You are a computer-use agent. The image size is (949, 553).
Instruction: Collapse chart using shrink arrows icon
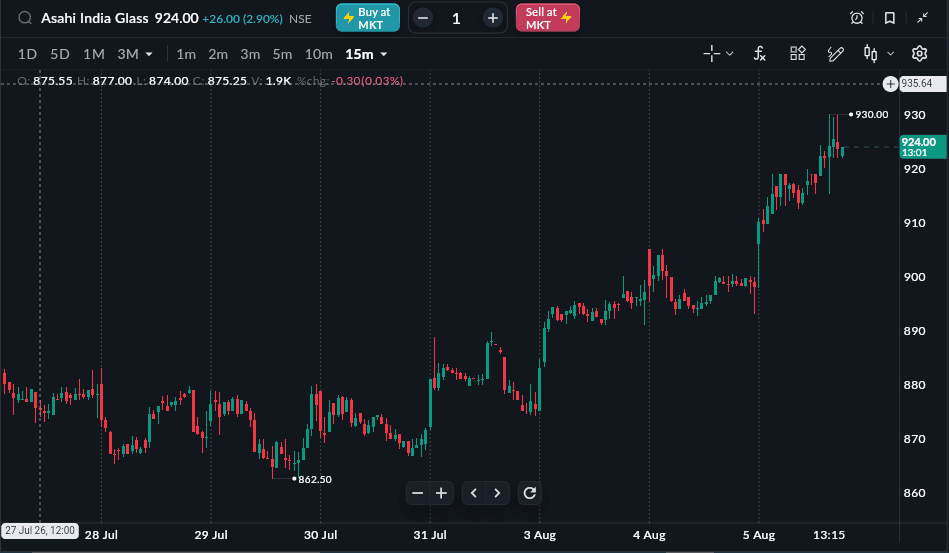tap(922, 18)
